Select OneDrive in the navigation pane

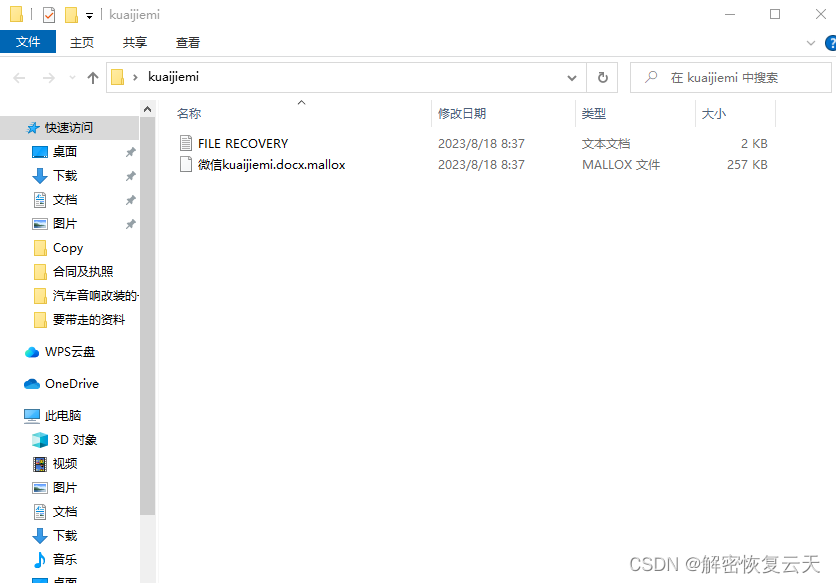[x=70, y=383]
